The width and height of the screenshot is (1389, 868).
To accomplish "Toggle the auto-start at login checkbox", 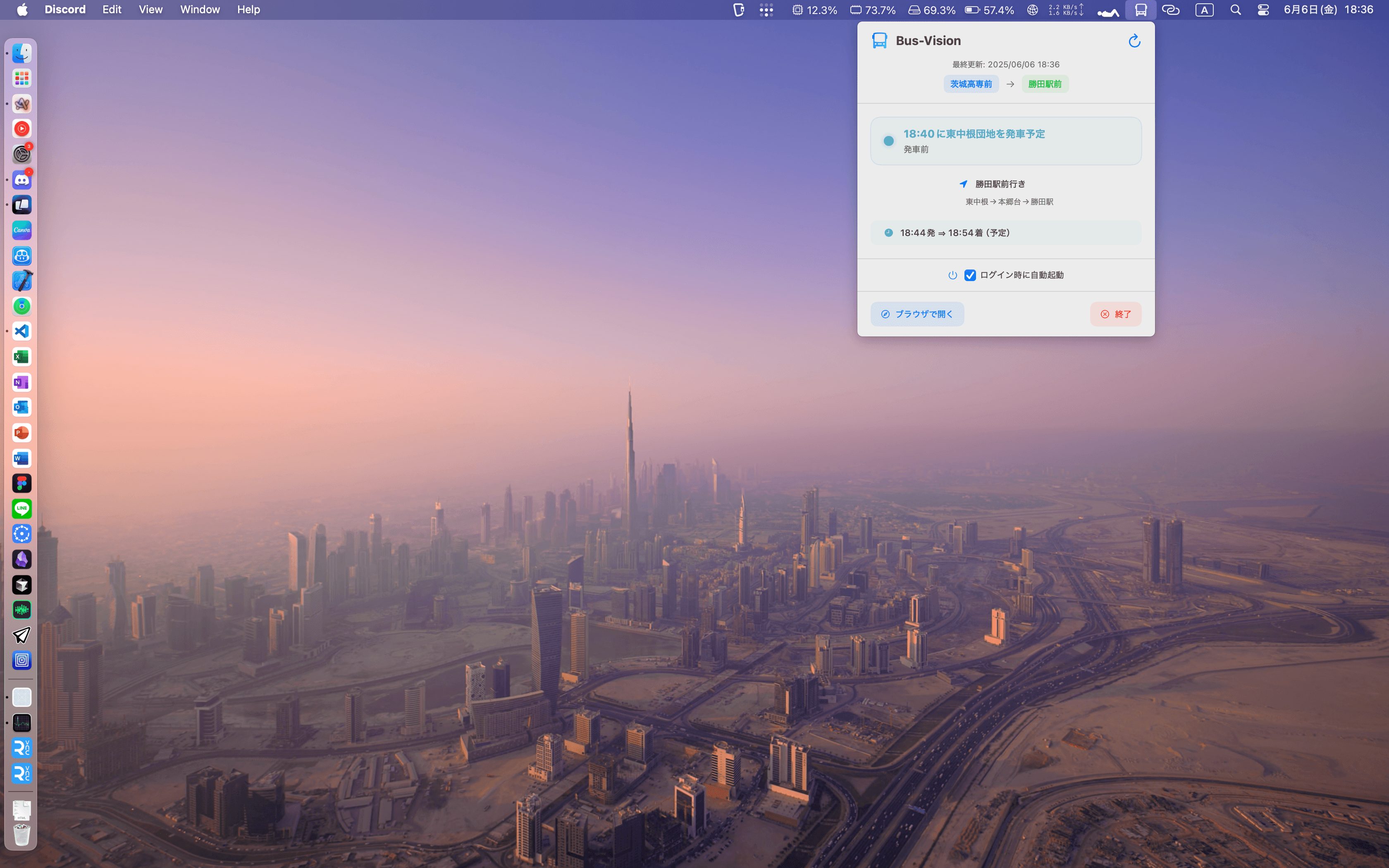I will (970, 275).
